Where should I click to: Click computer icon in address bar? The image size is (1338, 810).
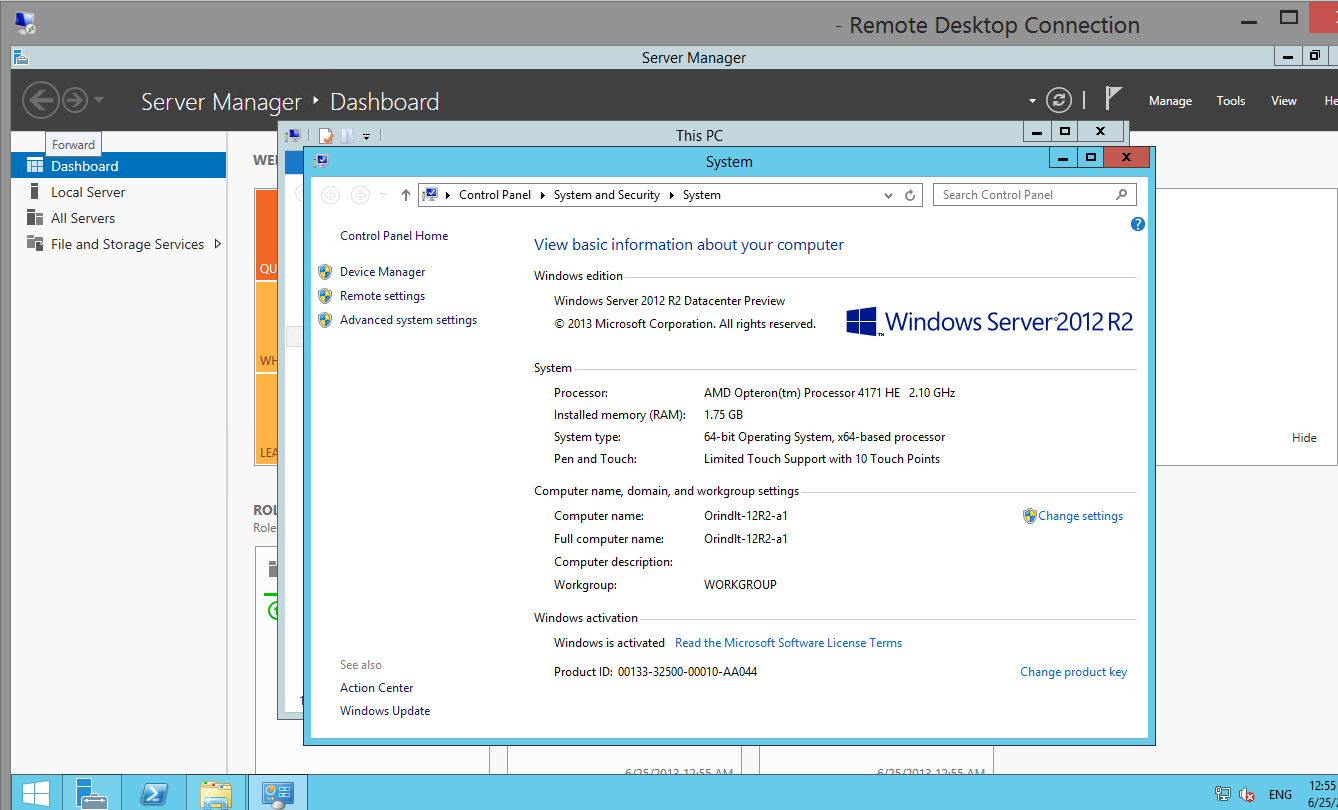pos(430,195)
